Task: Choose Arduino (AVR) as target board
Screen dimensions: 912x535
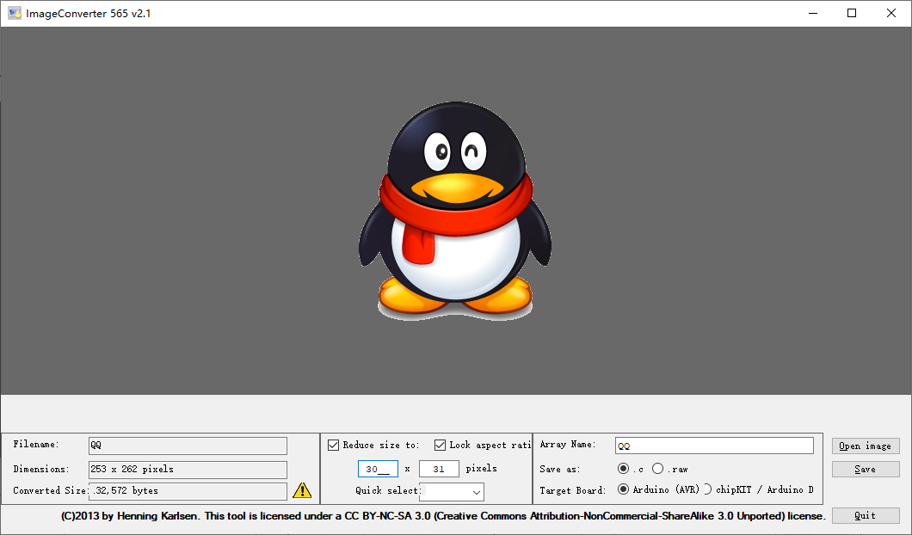Action: click(x=623, y=489)
